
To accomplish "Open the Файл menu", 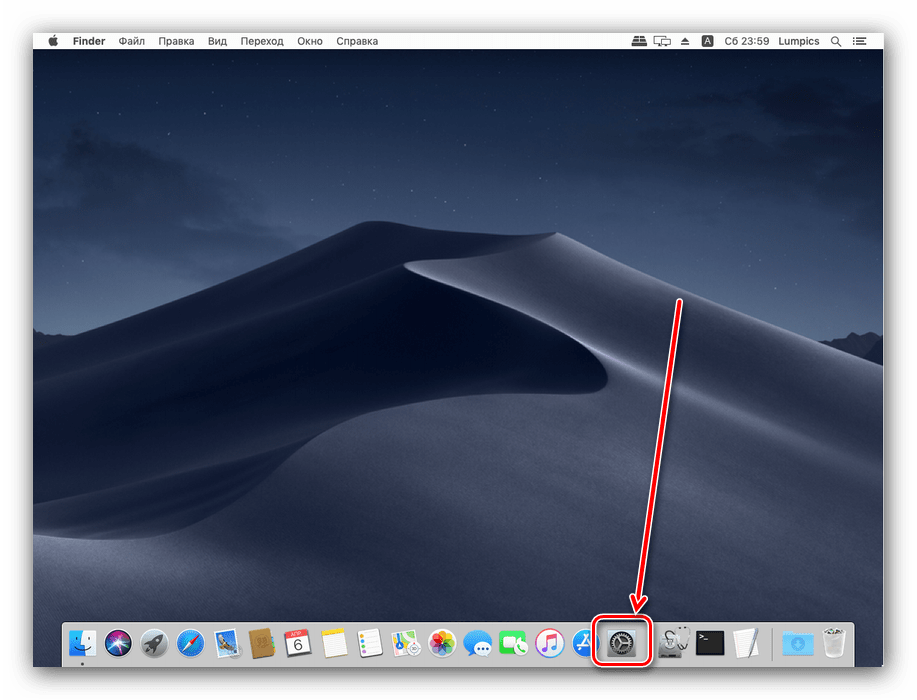I will [x=131, y=41].
